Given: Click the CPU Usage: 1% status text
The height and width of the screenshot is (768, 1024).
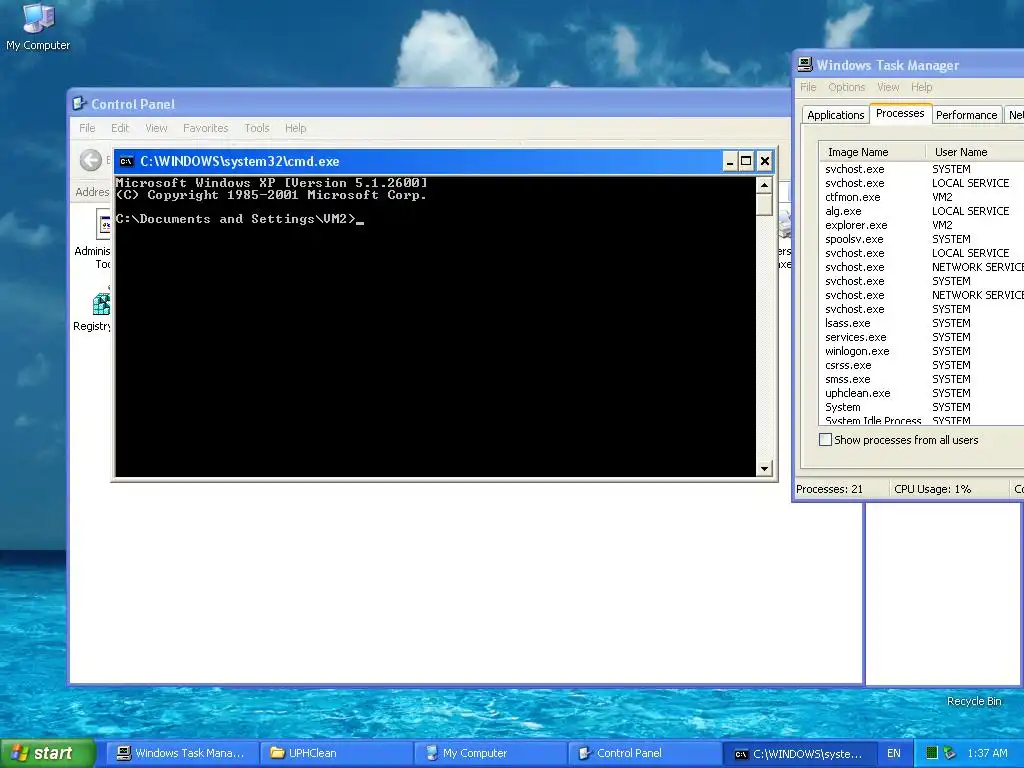Looking at the screenshot, I should click(x=933, y=488).
